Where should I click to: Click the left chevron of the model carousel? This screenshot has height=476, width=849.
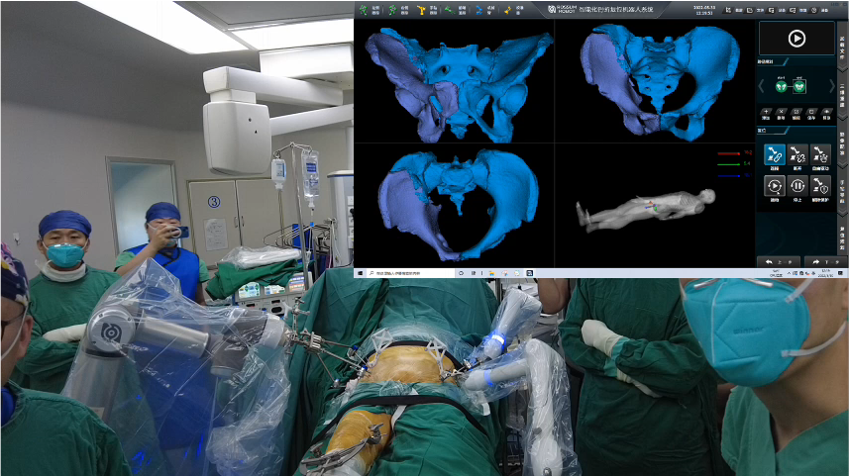(761, 86)
